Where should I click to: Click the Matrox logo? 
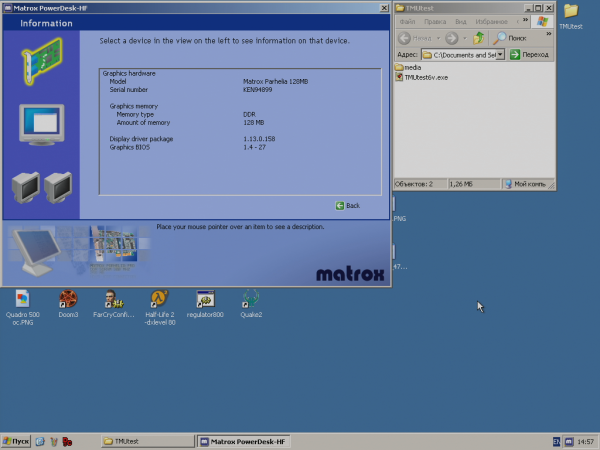(x=350, y=274)
